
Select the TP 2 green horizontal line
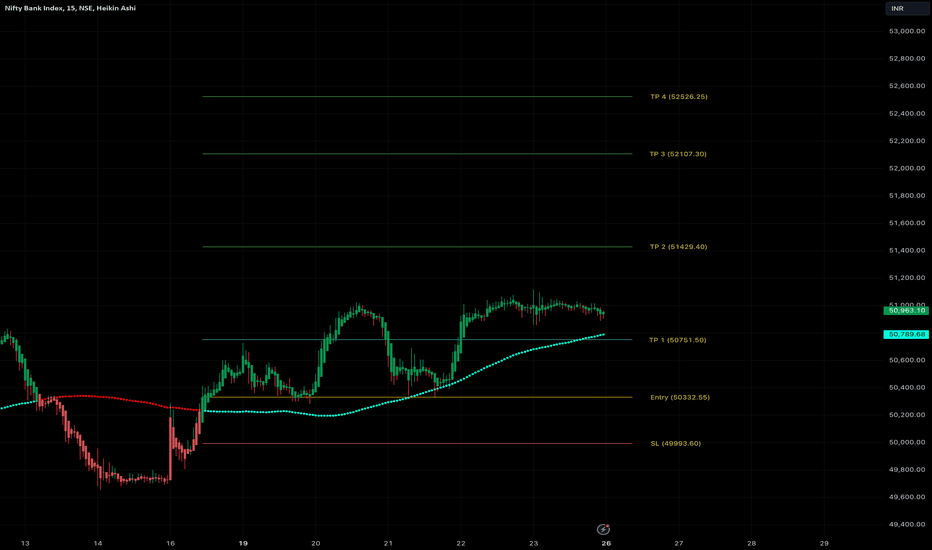[417, 247]
